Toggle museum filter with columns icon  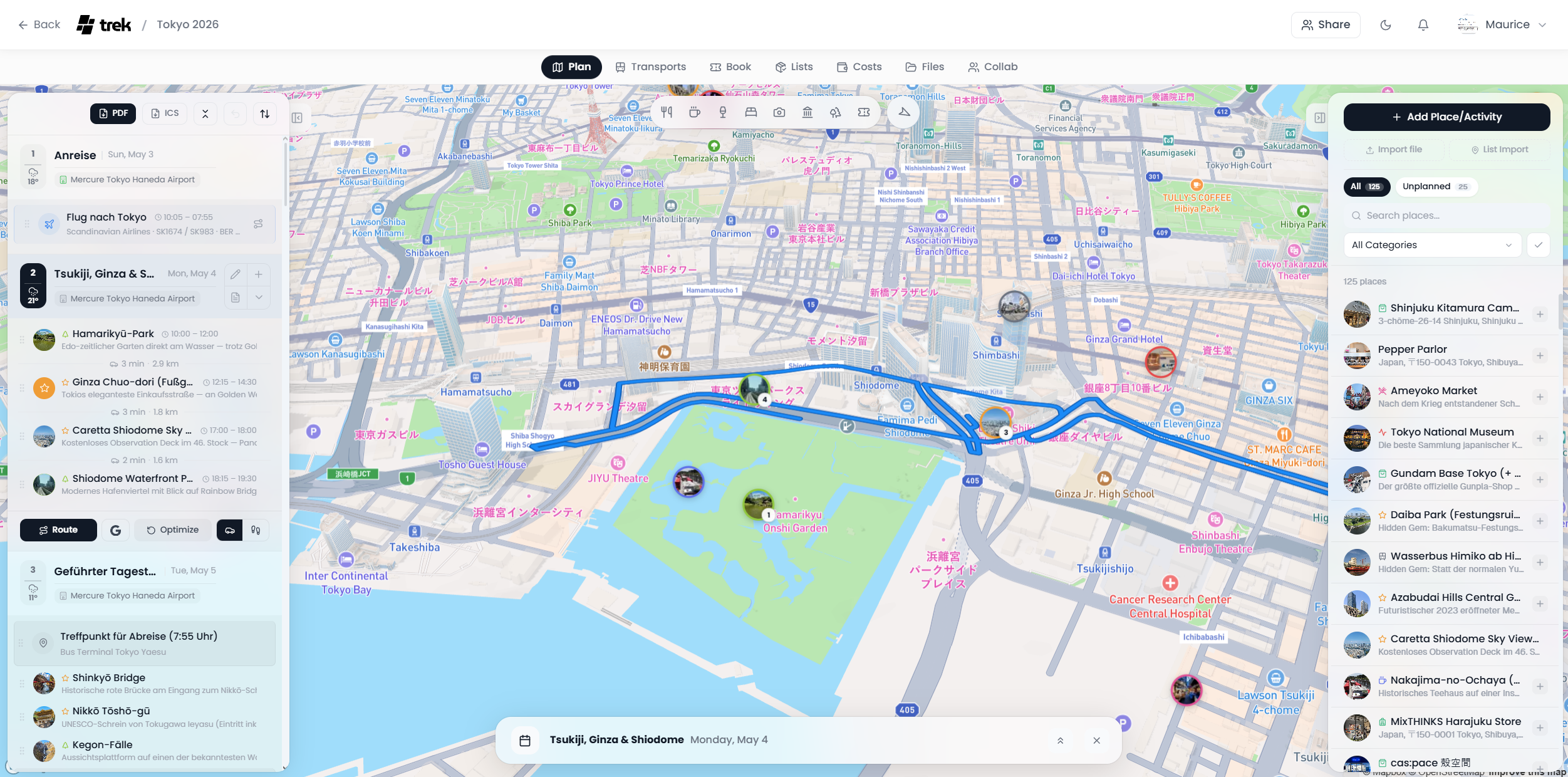[x=807, y=112]
